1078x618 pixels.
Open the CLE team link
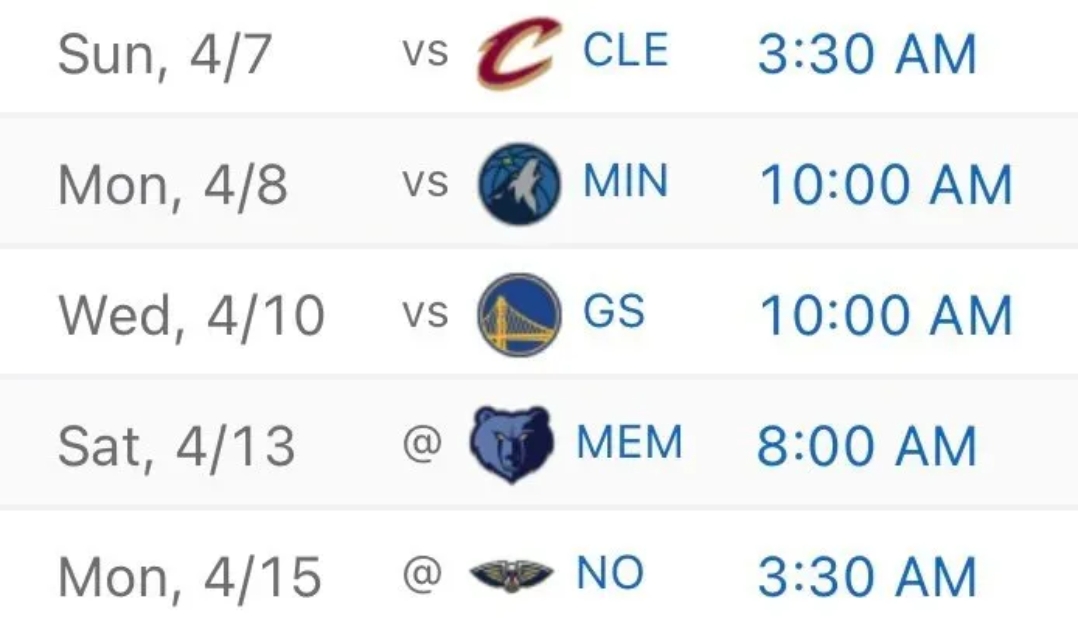[x=625, y=50]
